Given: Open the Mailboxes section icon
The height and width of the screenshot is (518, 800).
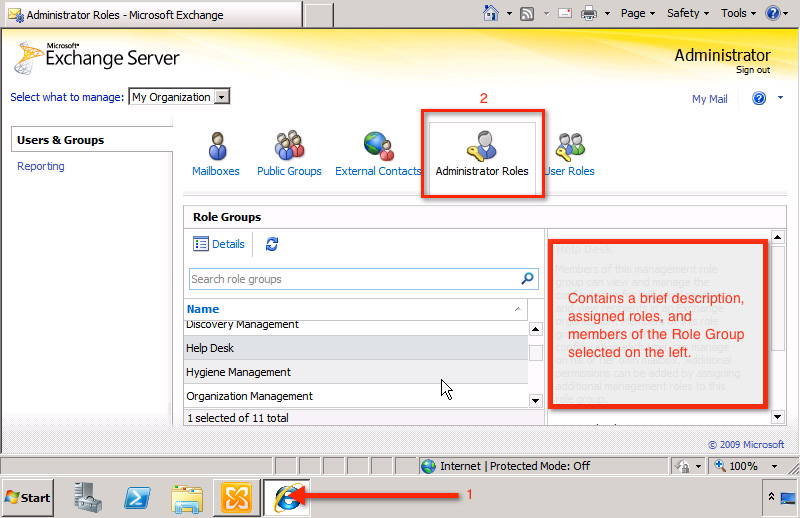Looking at the screenshot, I should [x=217, y=146].
